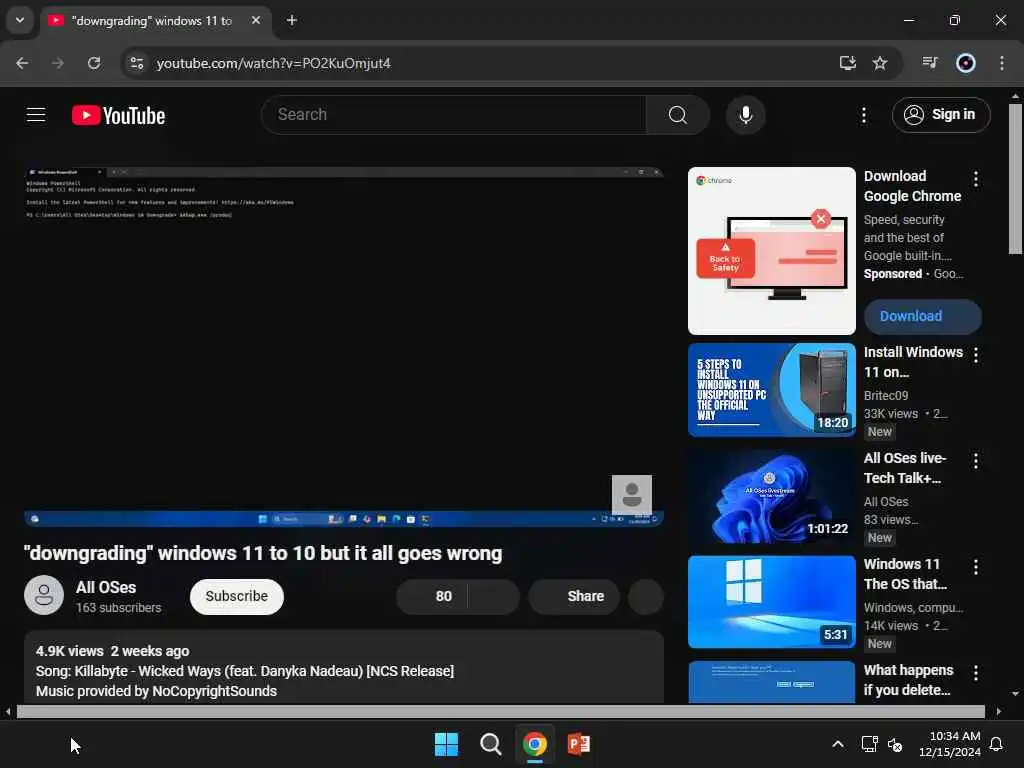This screenshot has height=768, width=1024.
Task: Click the address bar URL
Action: click(x=274, y=63)
